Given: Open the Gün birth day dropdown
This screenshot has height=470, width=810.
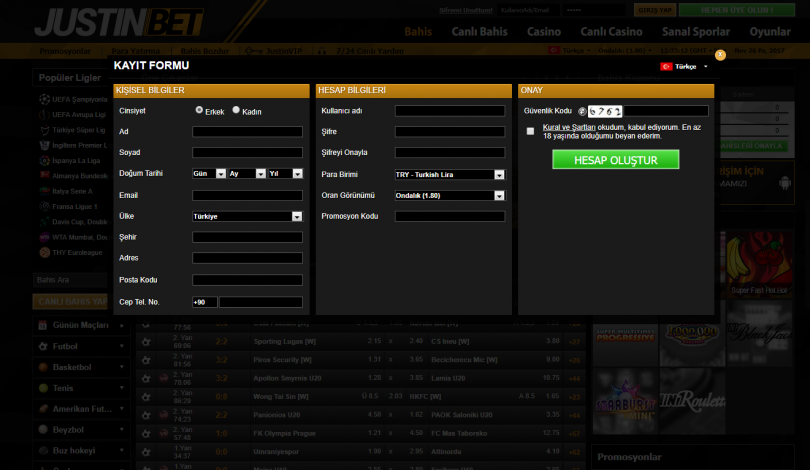Looking at the screenshot, I should [209, 174].
